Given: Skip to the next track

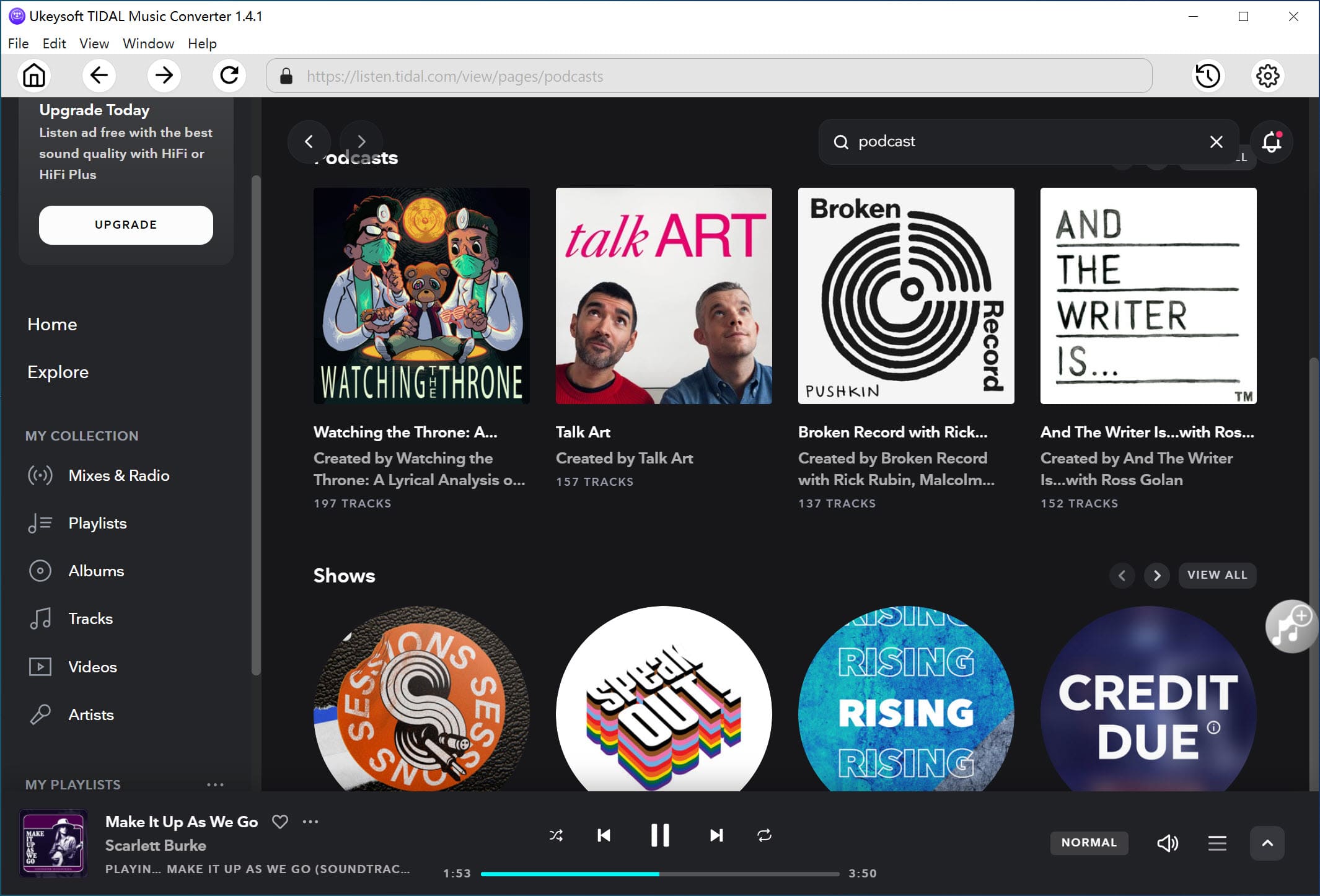Looking at the screenshot, I should [x=716, y=835].
